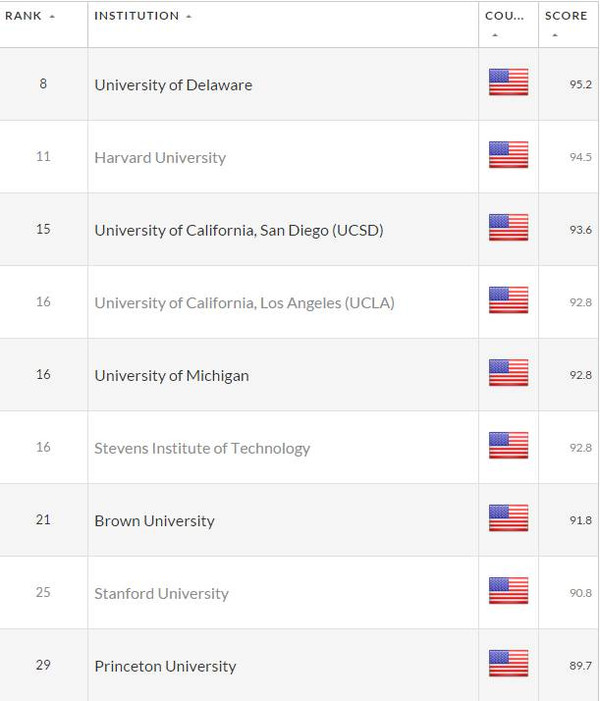Image resolution: width=600 pixels, height=701 pixels.
Task: Open the Princeton University link
Action: [x=165, y=667]
